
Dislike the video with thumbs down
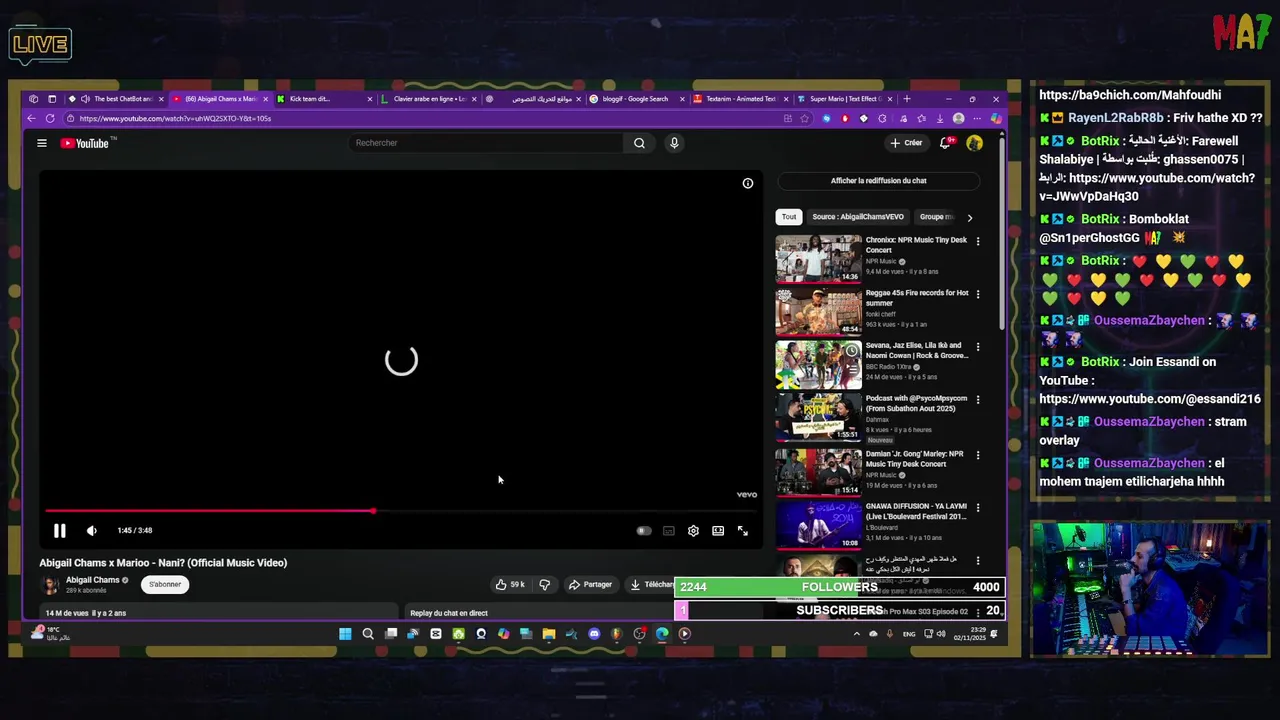545,585
